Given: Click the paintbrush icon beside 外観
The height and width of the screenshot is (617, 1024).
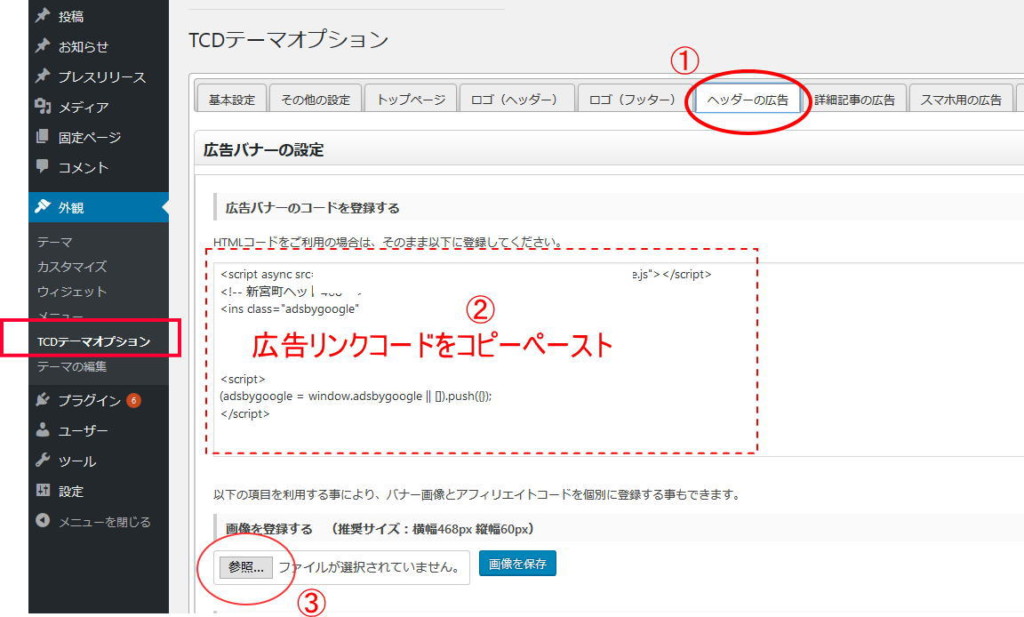Looking at the screenshot, I should (x=42, y=206).
